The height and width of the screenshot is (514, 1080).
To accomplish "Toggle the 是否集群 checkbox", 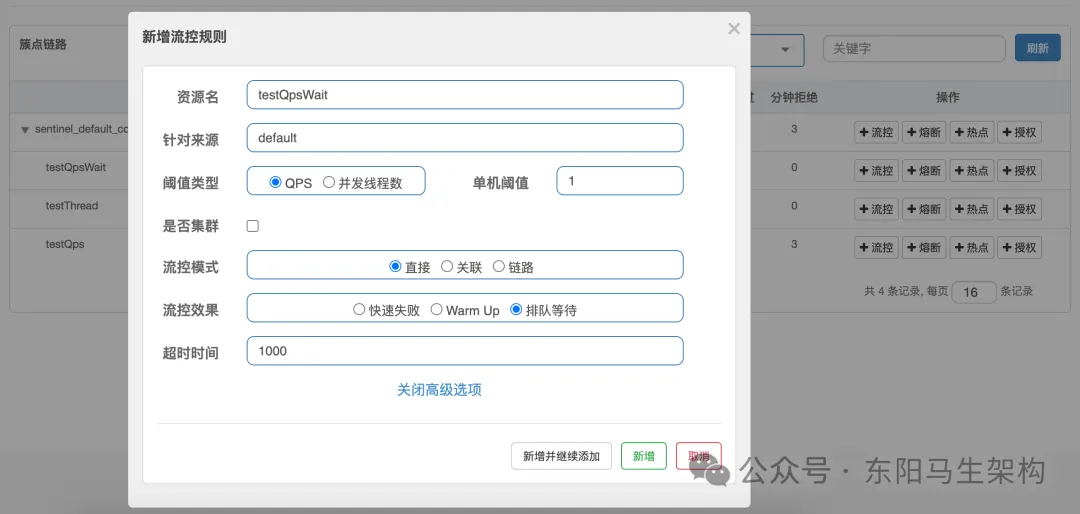I will (x=253, y=225).
